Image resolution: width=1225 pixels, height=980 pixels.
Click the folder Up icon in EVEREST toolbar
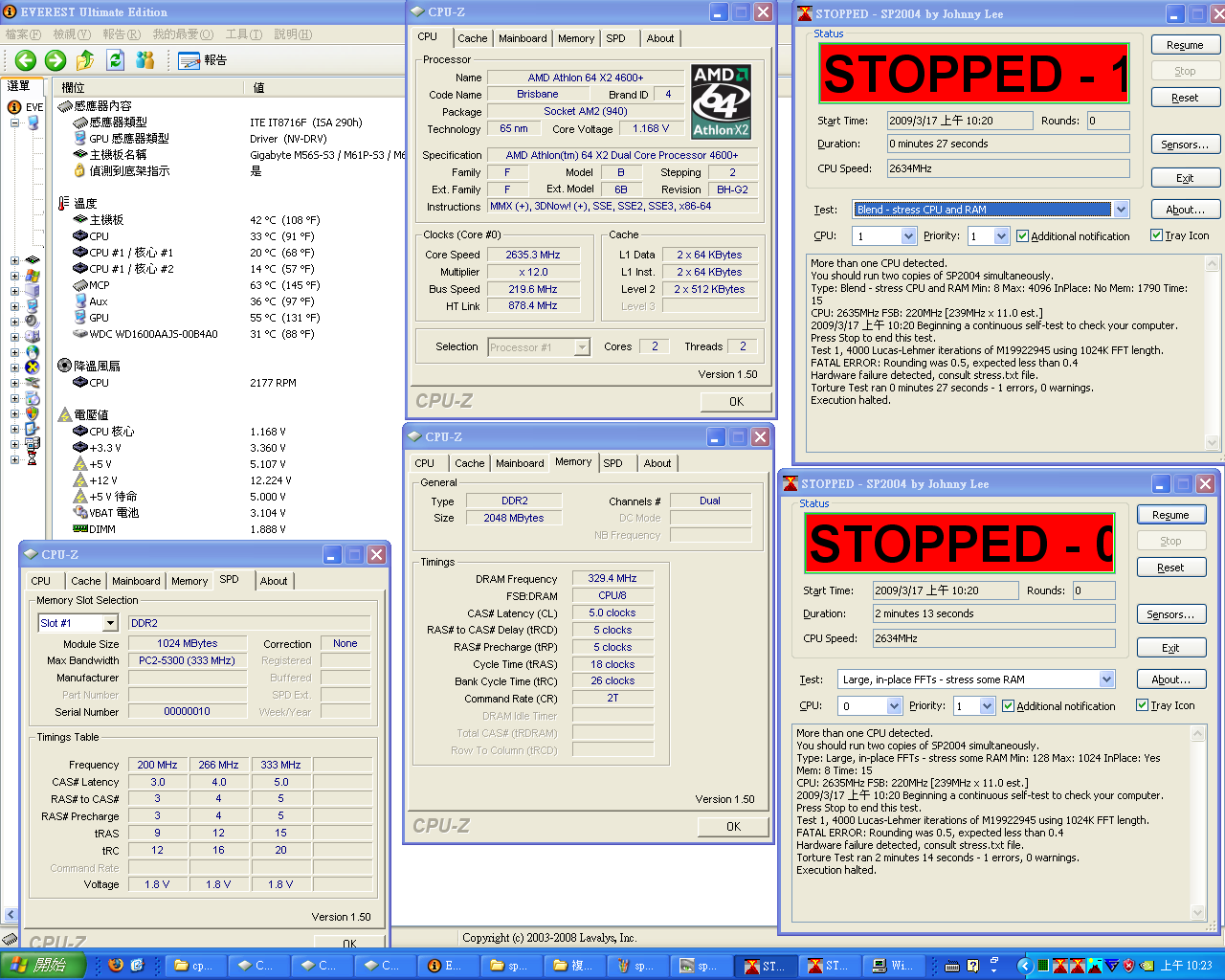85,60
